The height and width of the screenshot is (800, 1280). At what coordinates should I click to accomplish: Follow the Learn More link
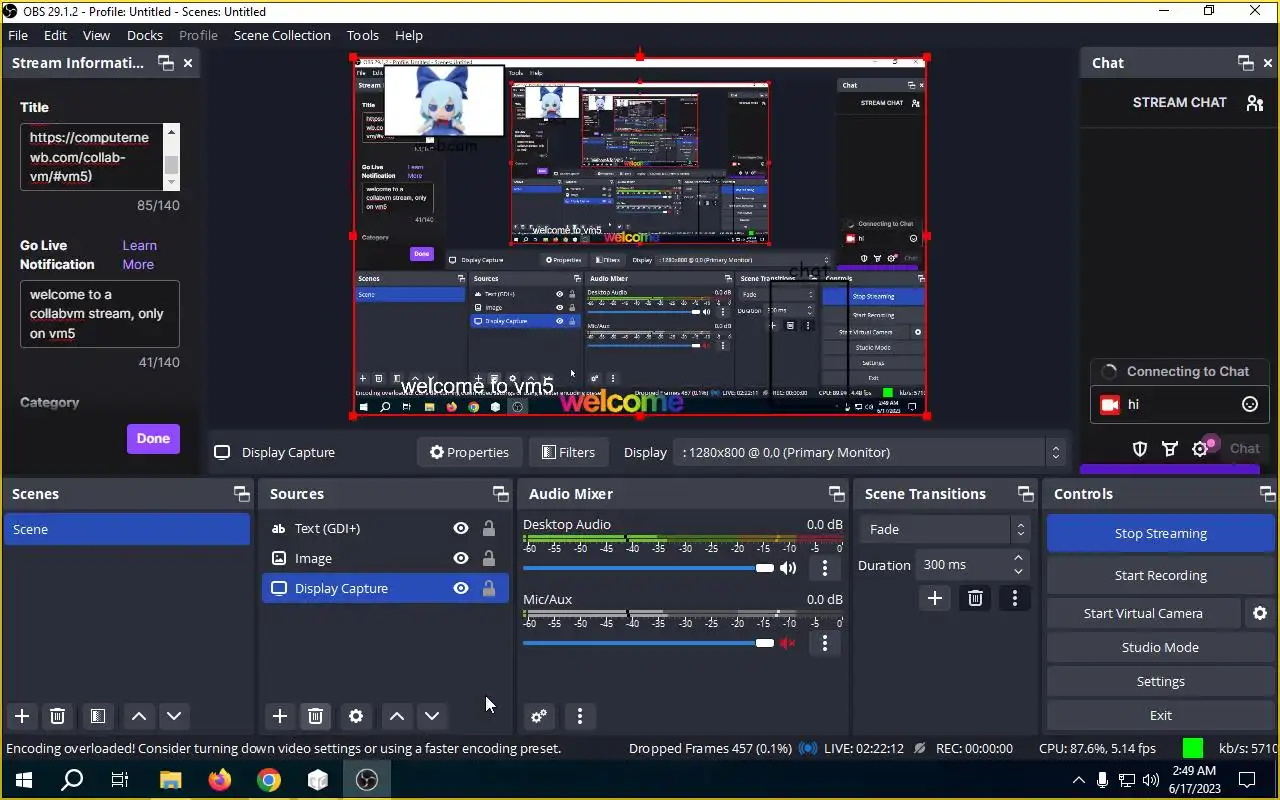click(139, 255)
